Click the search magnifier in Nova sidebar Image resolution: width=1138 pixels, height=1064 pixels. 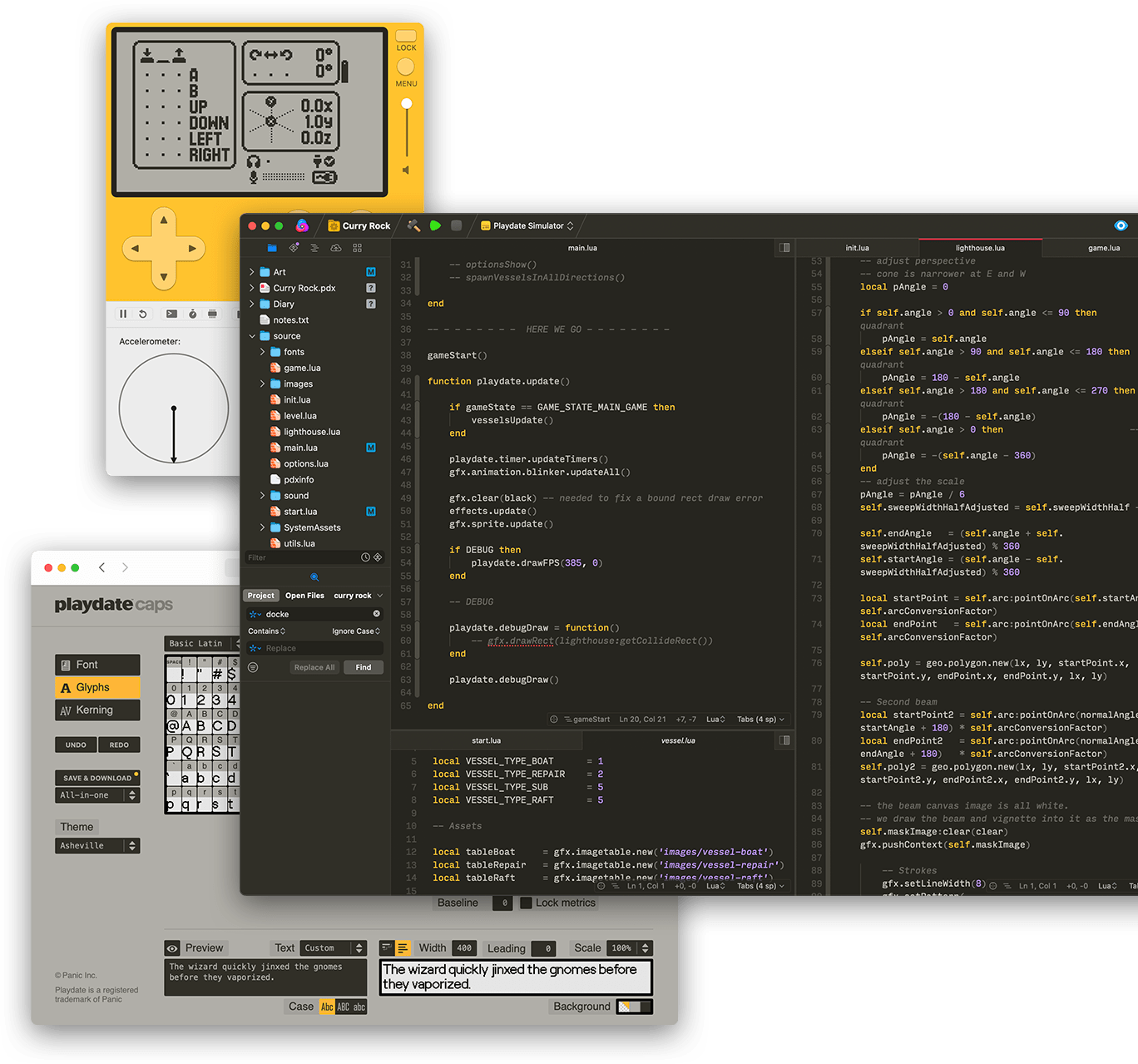click(314, 577)
